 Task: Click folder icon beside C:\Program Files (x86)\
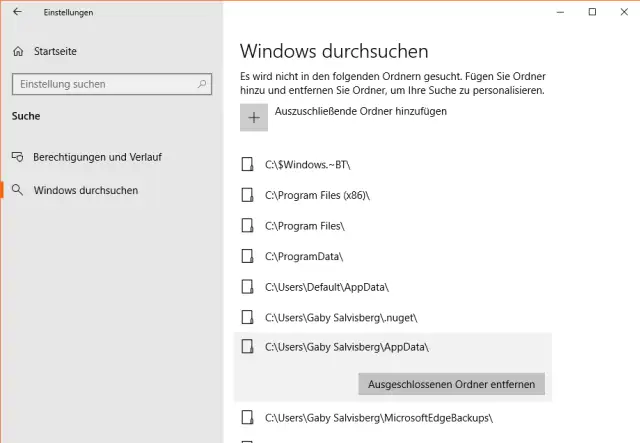pos(248,194)
